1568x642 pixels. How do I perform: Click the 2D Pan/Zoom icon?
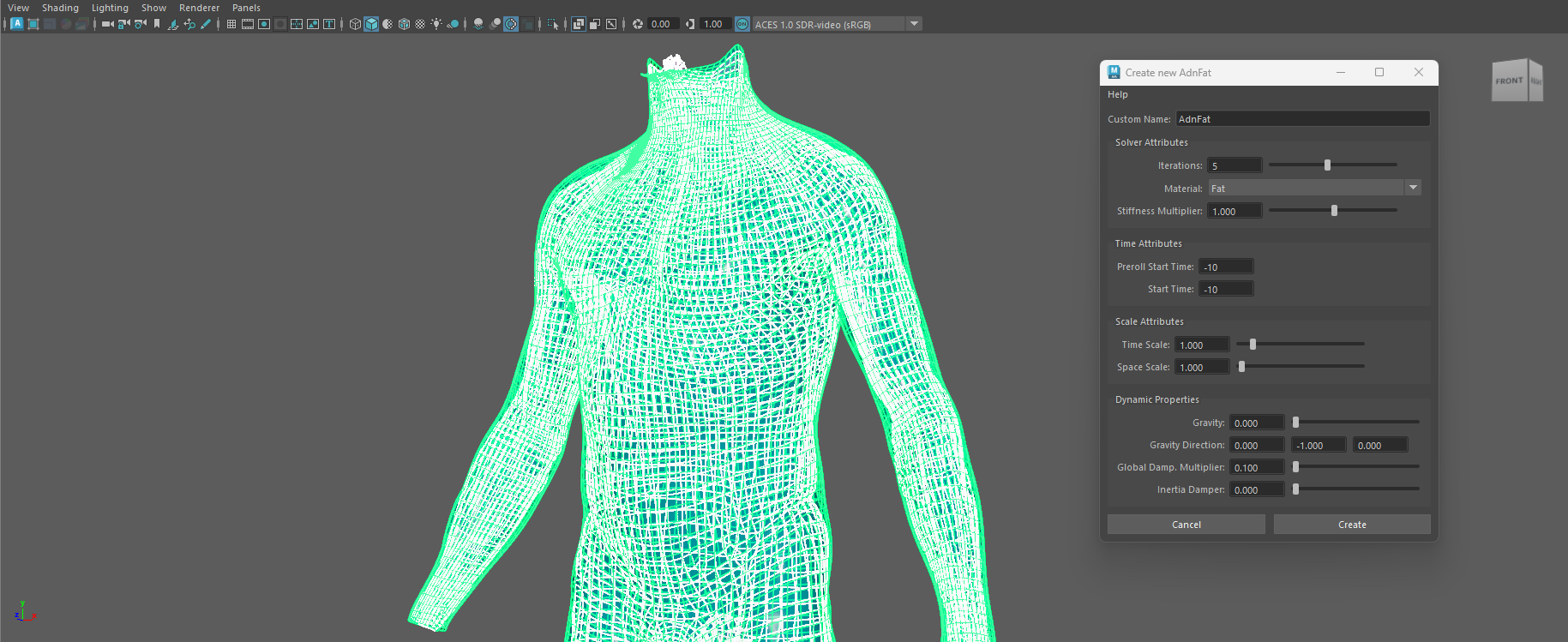tap(189, 24)
